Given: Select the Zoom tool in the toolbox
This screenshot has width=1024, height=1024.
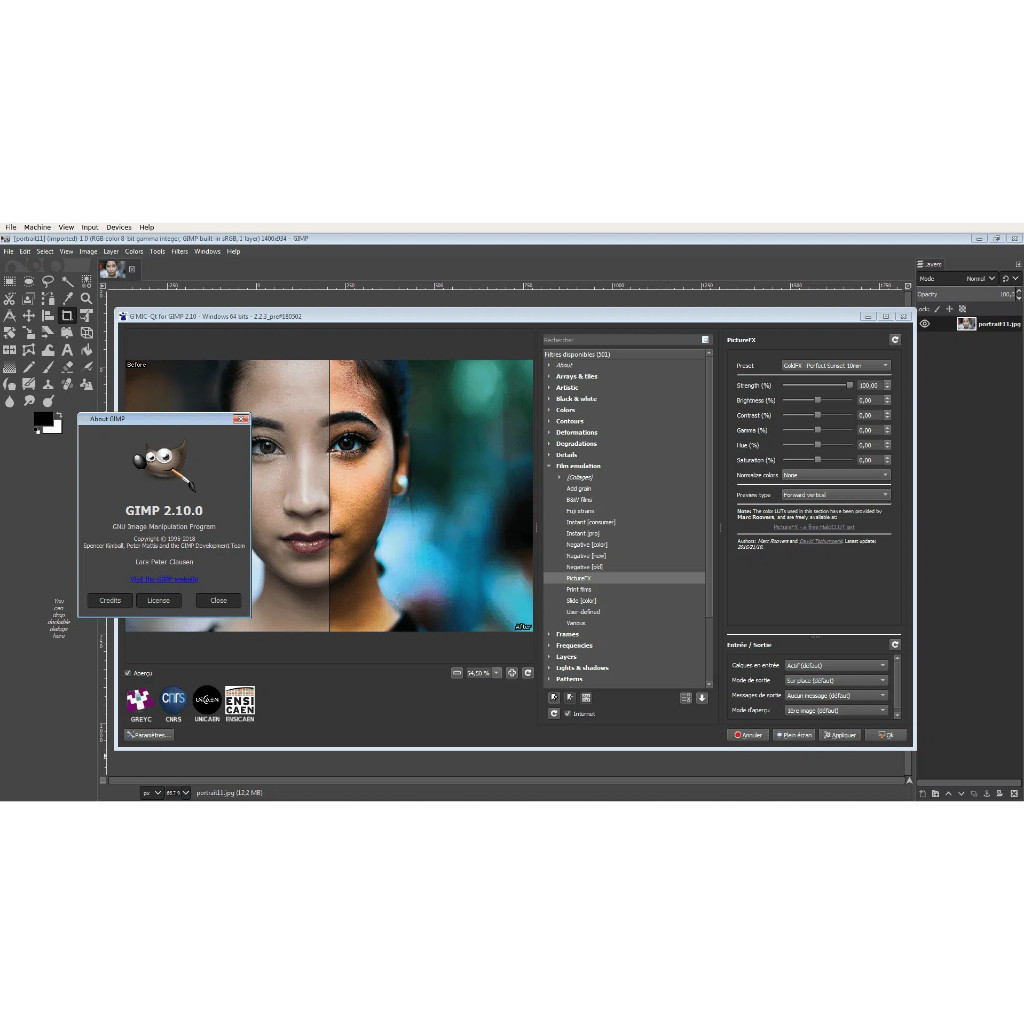Looking at the screenshot, I should [86, 297].
